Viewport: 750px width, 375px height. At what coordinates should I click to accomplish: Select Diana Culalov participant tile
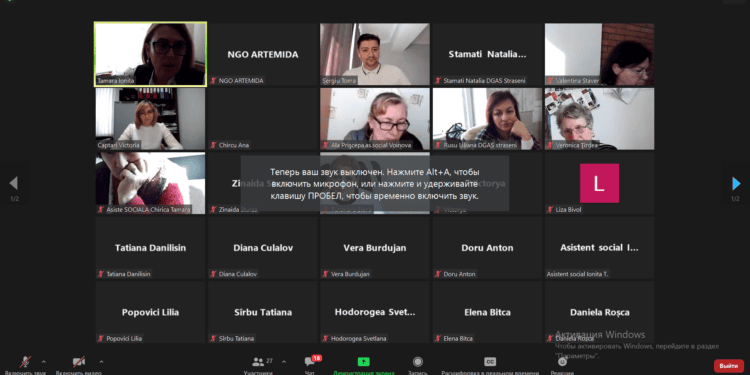pyautogui.click(x=263, y=248)
